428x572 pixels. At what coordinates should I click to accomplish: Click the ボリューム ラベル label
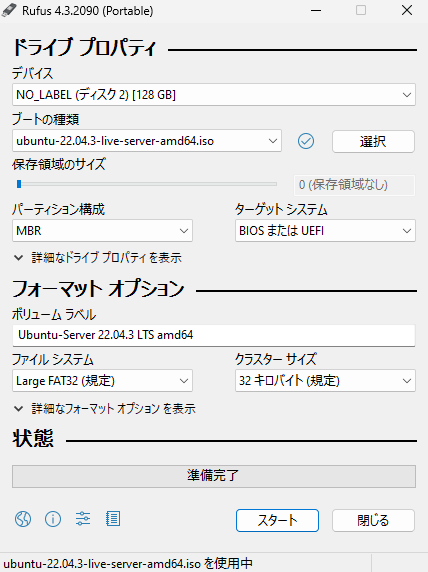(54, 314)
